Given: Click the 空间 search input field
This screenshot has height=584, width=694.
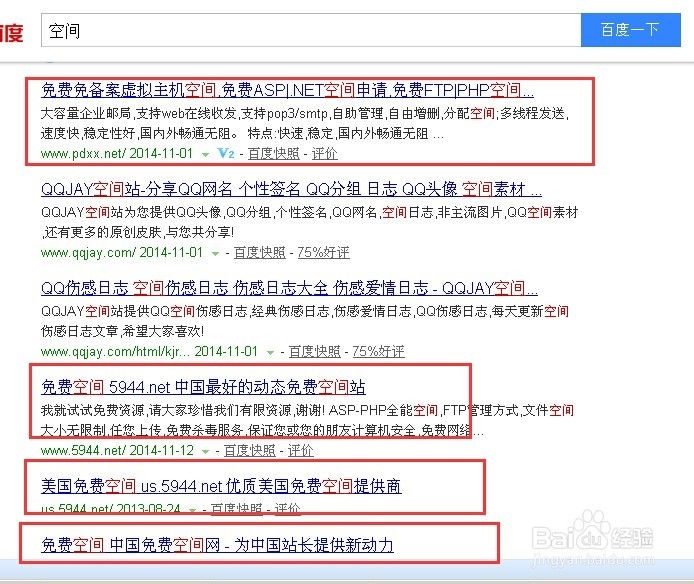Looking at the screenshot, I should (x=311, y=30).
